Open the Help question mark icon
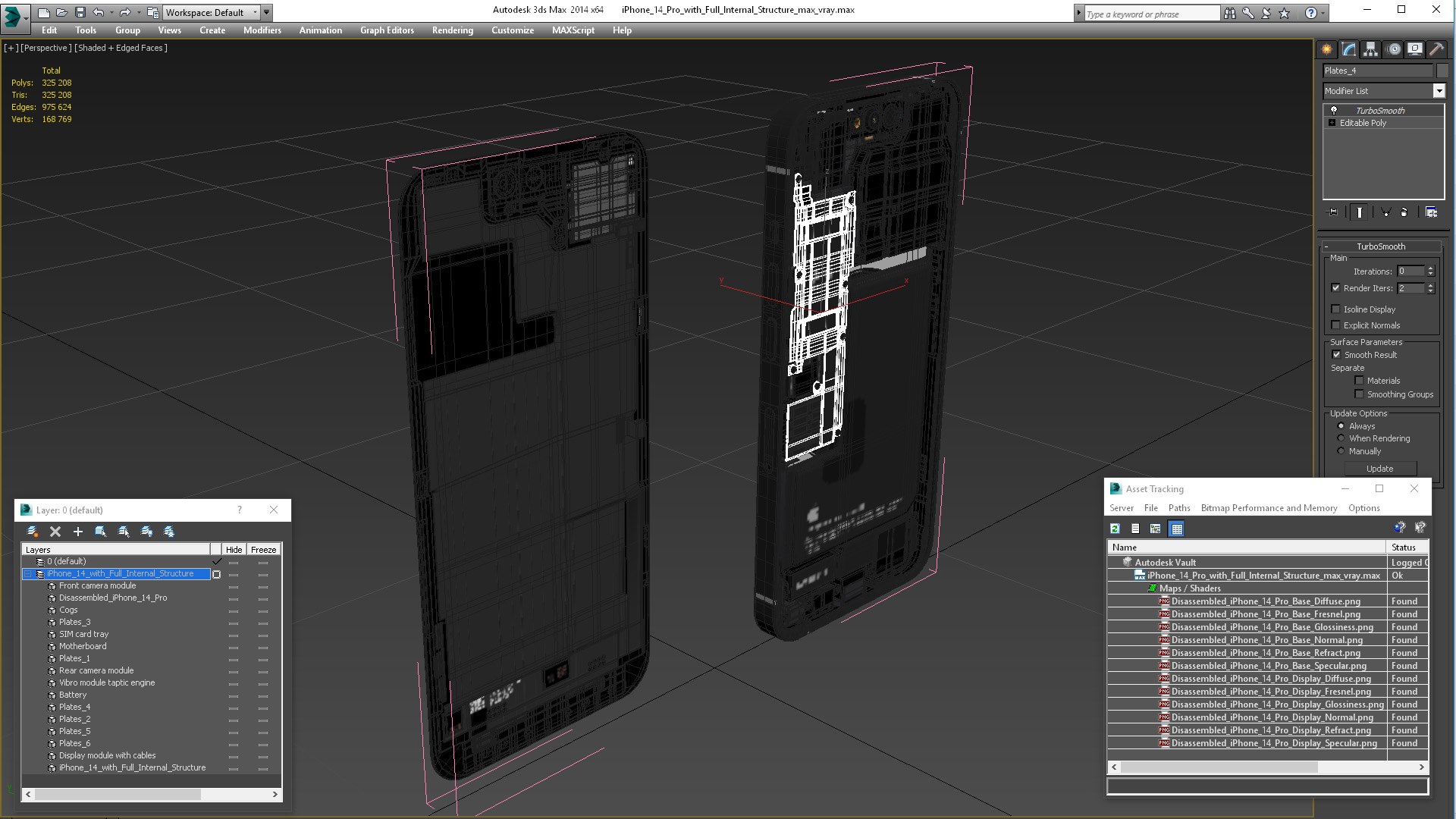Image resolution: width=1456 pixels, height=819 pixels. (1310, 13)
